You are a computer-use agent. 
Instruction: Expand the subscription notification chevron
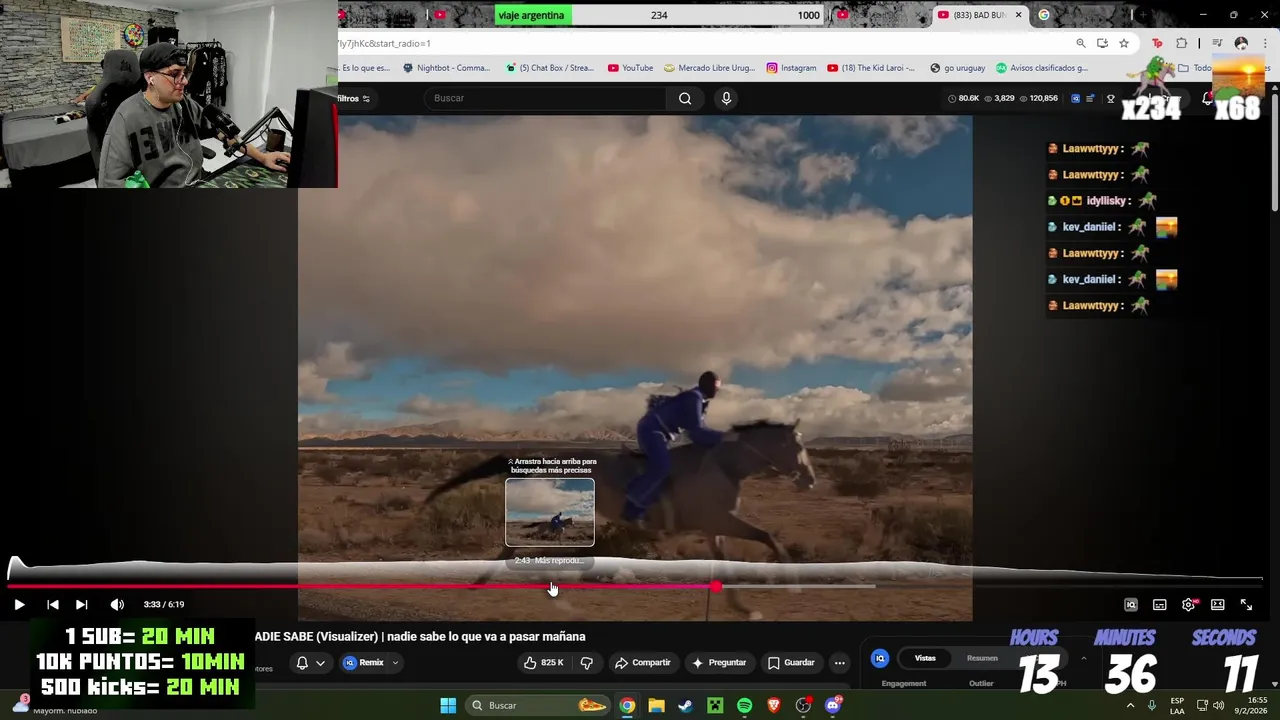coord(320,662)
